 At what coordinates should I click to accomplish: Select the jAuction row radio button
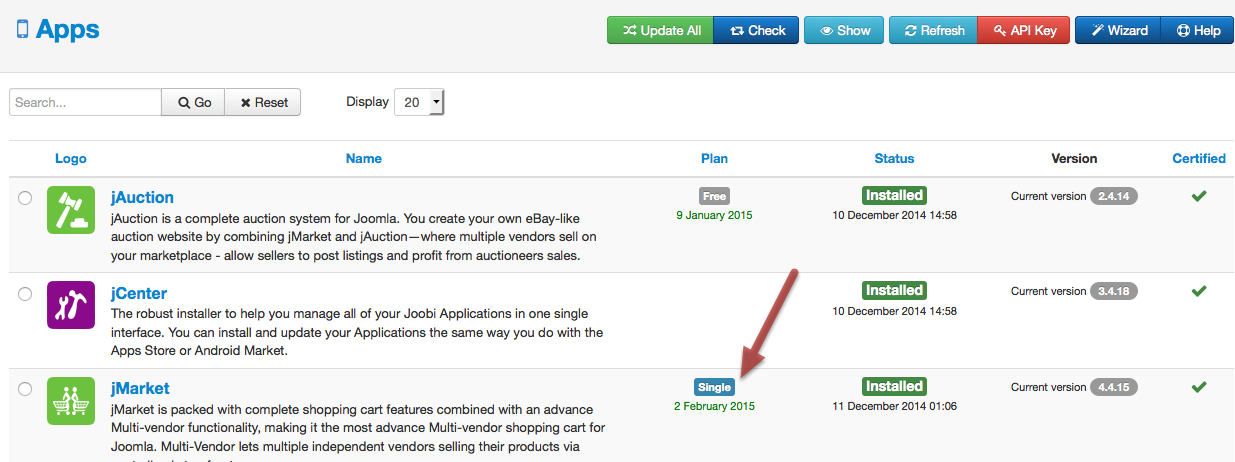click(25, 198)
